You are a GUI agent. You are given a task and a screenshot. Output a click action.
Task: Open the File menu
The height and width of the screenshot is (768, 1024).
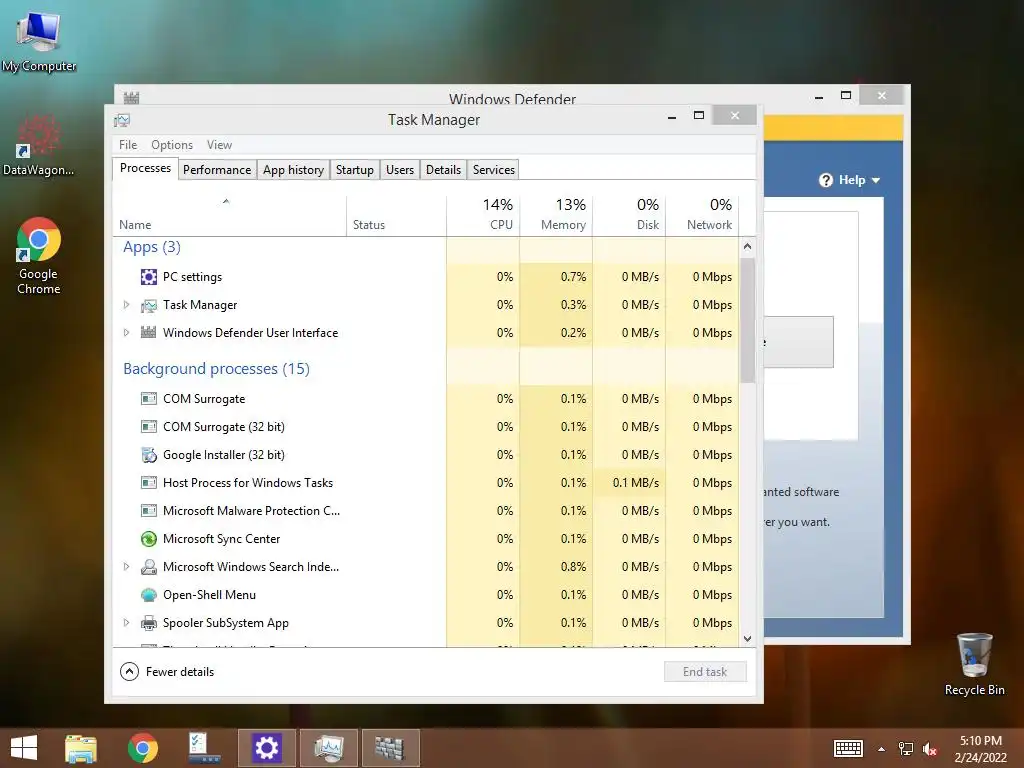pyautogui.click(x=128, y=145)
